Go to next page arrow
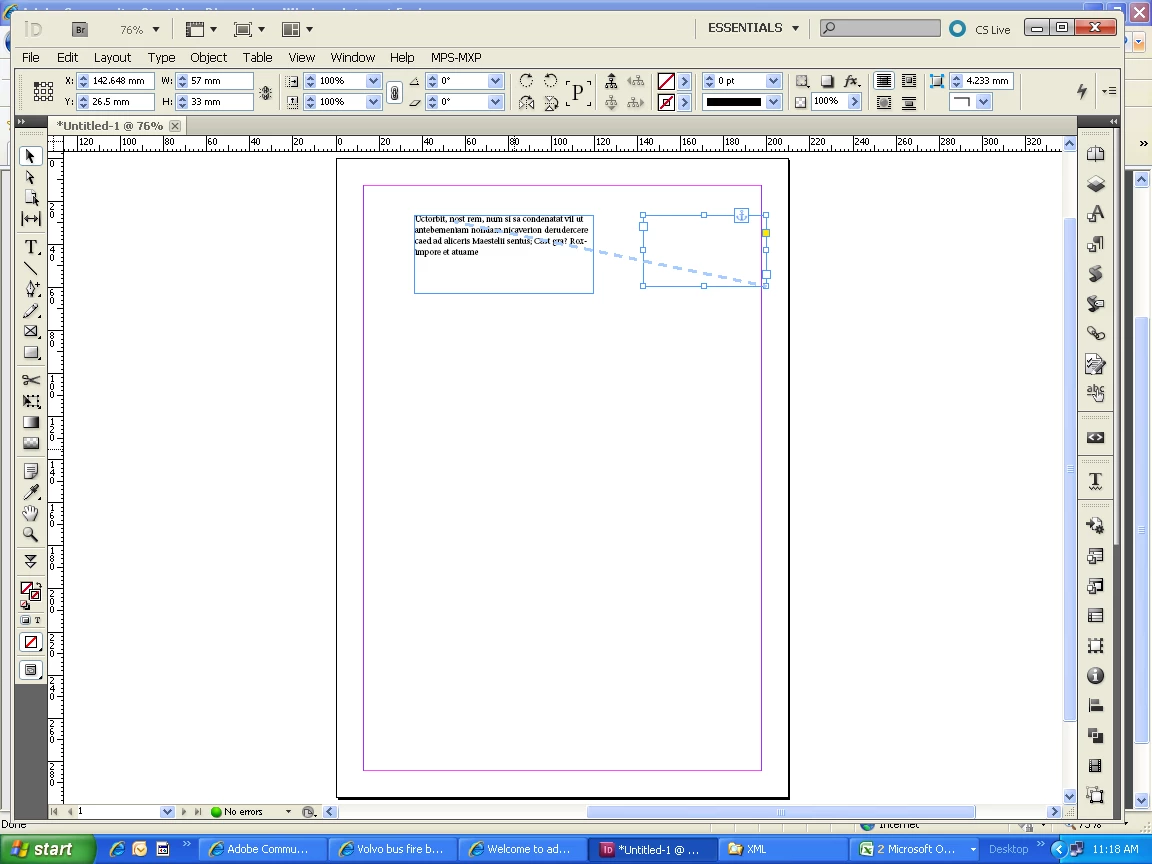 [184, 812]
